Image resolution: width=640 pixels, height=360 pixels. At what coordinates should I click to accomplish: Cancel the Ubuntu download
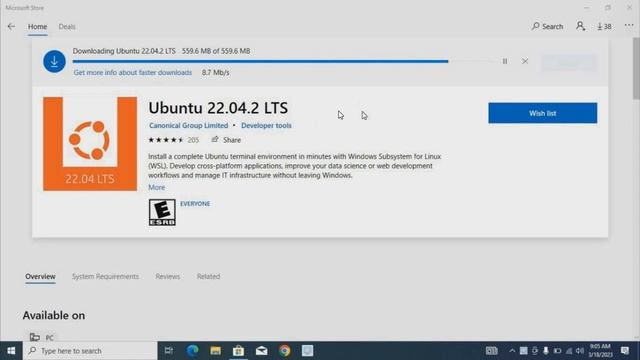tap(525, 61)
